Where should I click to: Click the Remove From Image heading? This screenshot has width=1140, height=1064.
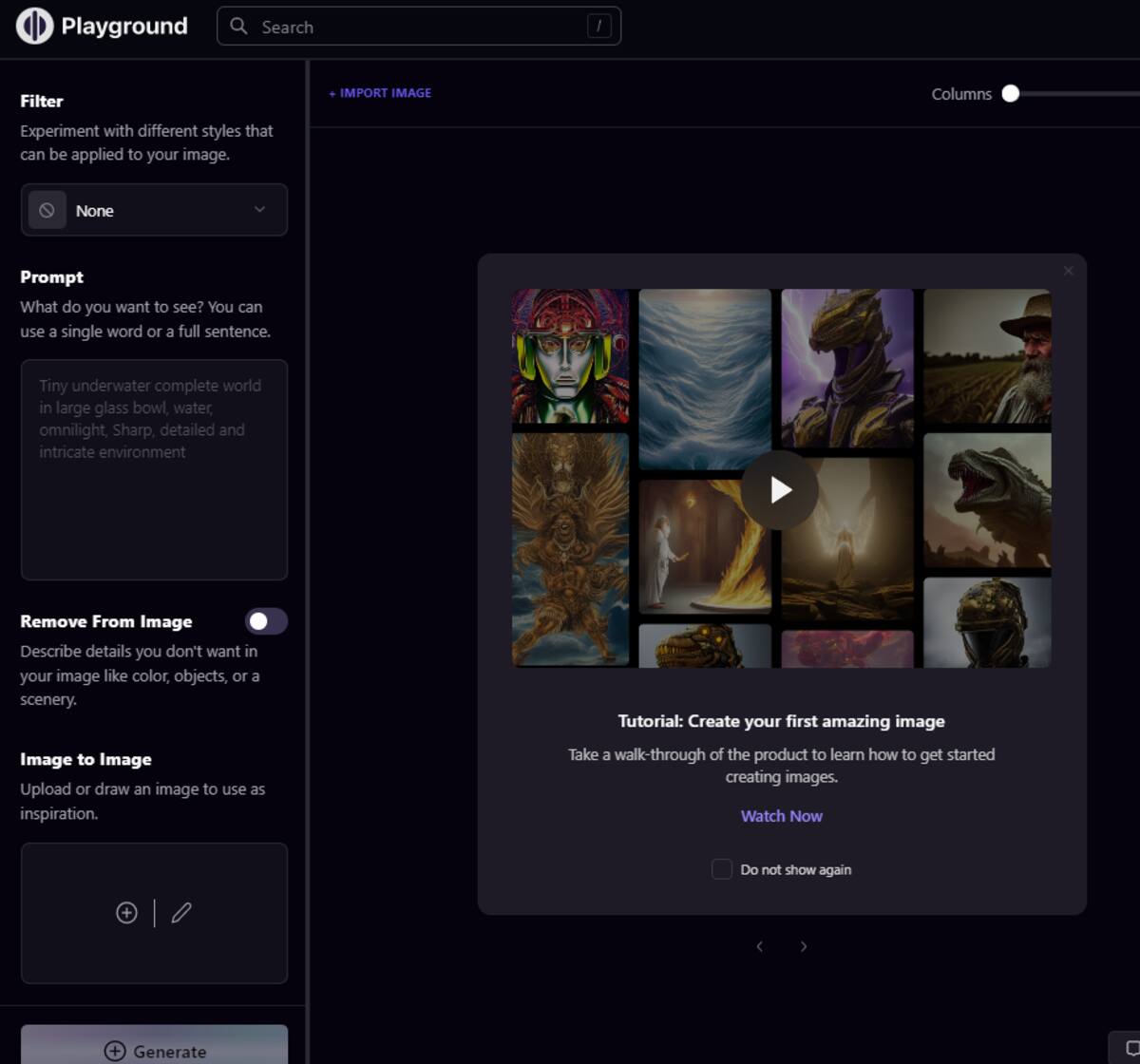pos(106,621)
